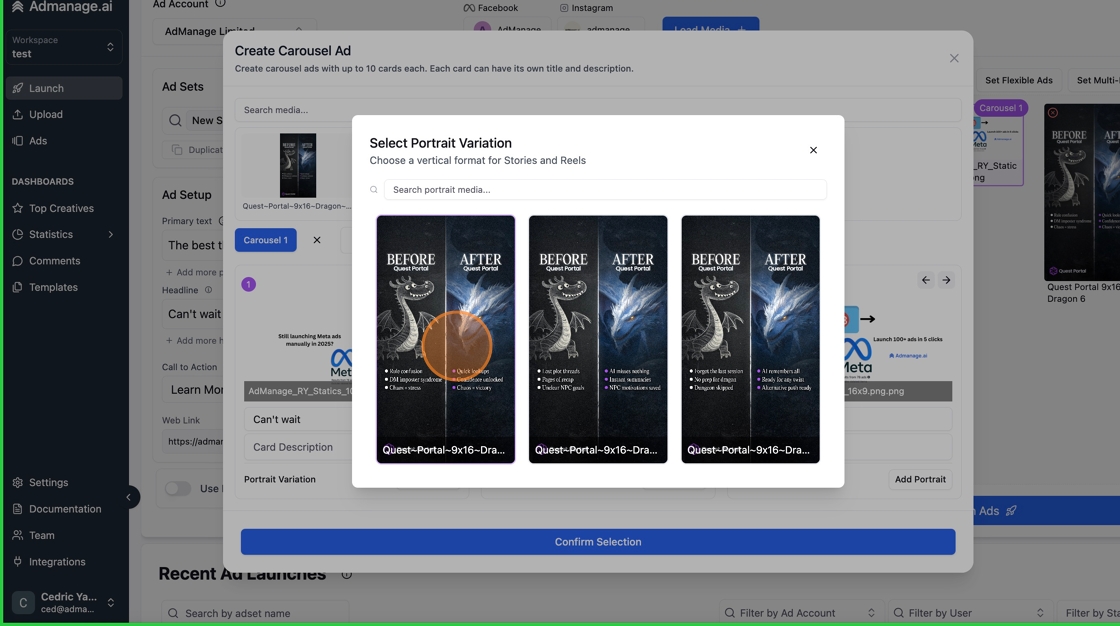Click the Search portrait media field
Viewport: 1120px width, 626px height.
[x=605, y=189]
